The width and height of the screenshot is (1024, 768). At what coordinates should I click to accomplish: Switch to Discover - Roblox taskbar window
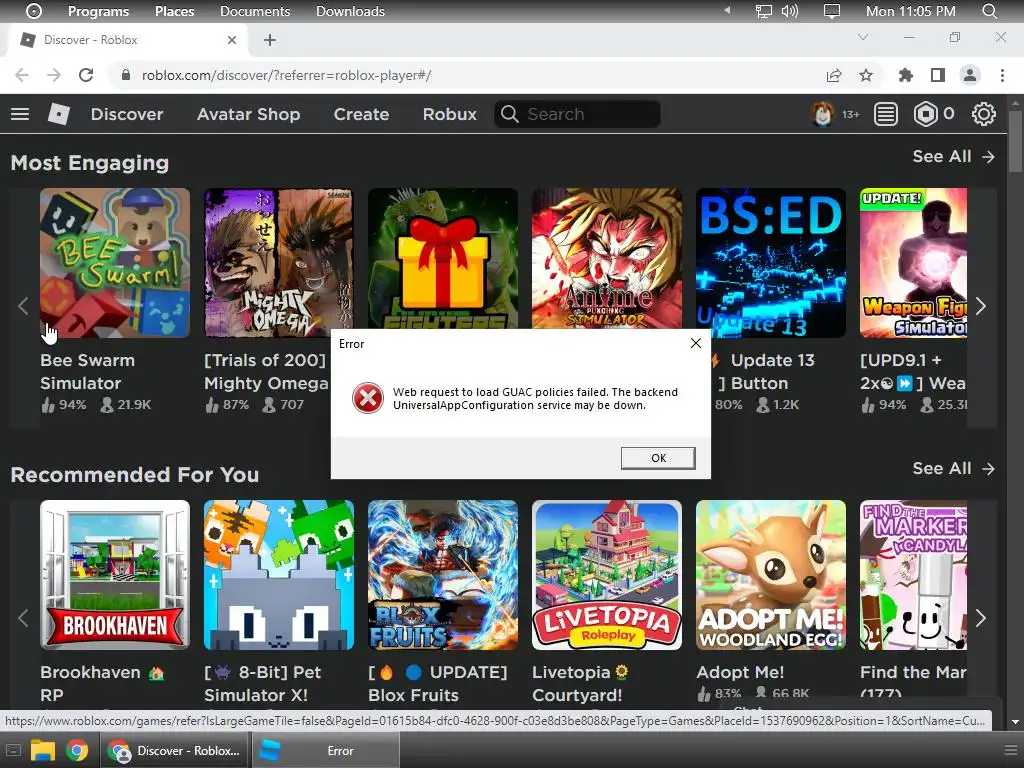[x=175, y=750]
